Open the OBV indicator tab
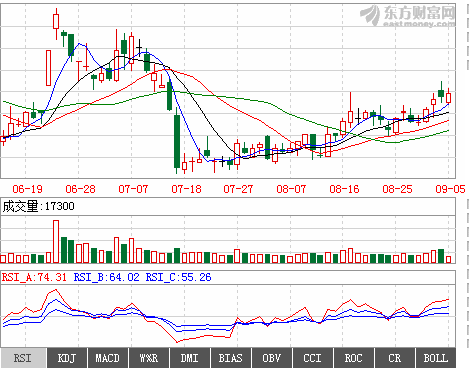Screen dimensions: 469x375 click(x=272, y=358)
